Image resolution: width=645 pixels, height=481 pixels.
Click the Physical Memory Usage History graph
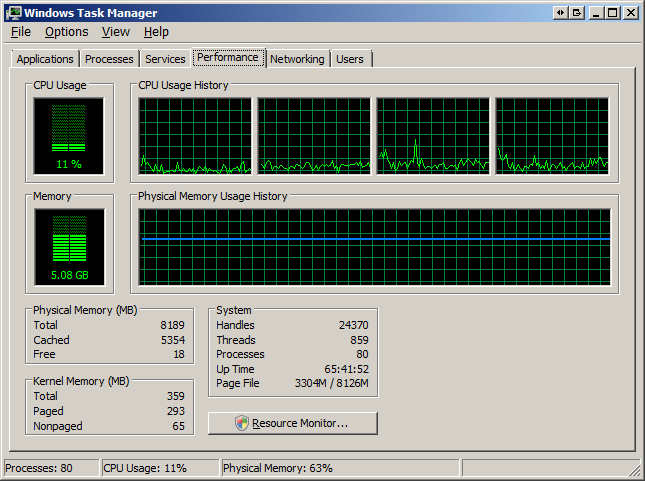tap(374, 248)
